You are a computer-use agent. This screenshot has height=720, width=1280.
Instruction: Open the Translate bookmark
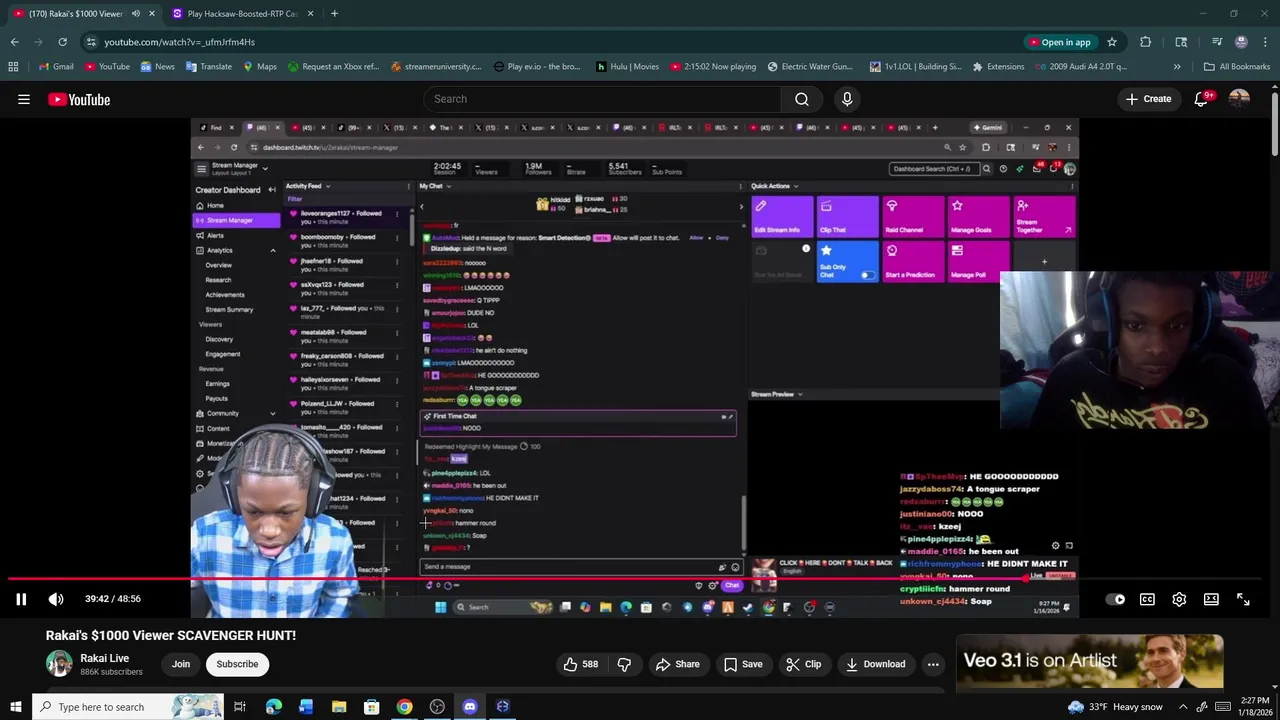pos(209,67)
